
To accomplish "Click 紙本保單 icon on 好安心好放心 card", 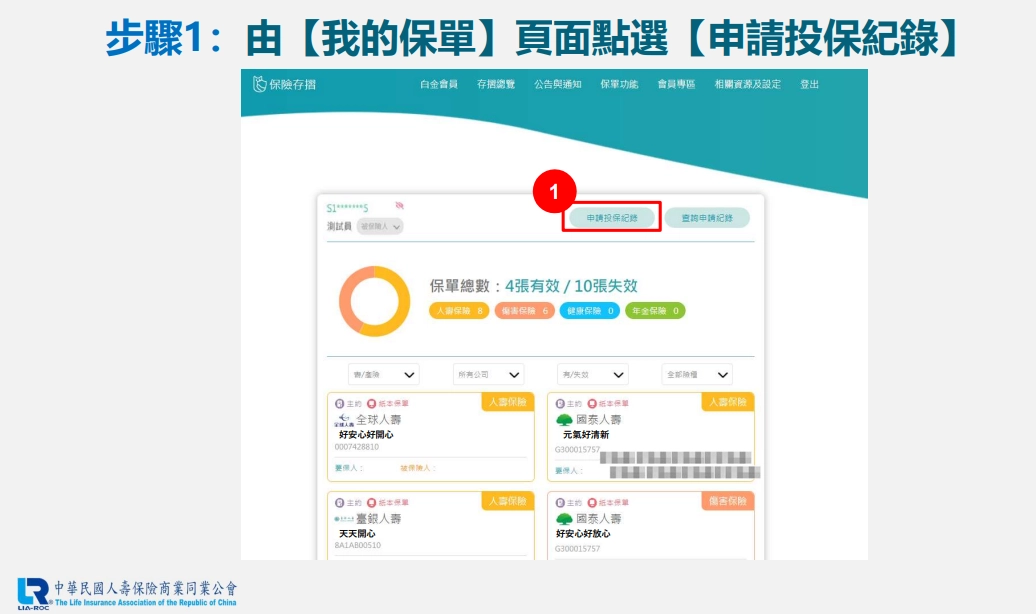I will pyautogui.click(x=592, y=502).
